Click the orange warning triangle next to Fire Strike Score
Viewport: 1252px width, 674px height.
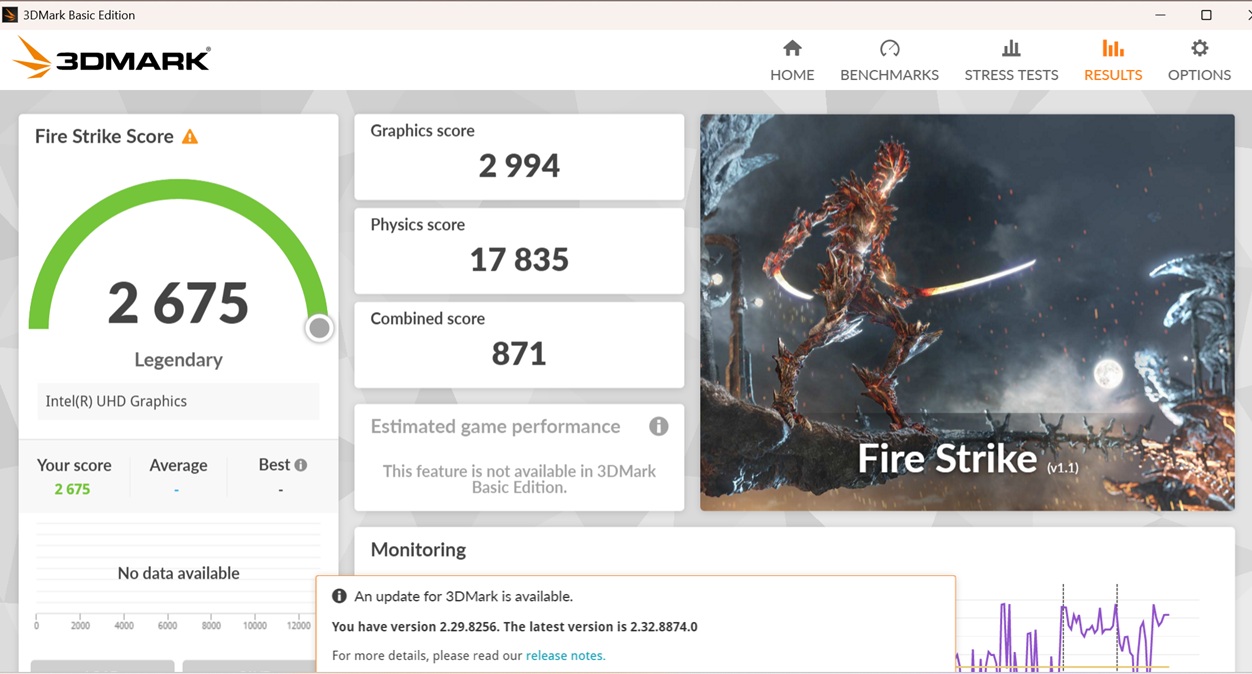point(190,137)
